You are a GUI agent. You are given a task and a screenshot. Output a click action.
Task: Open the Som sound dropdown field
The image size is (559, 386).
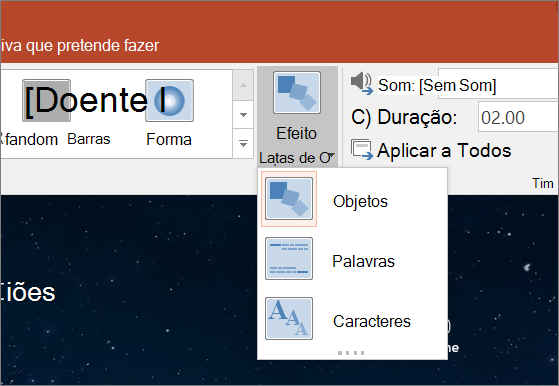(498, 84)
